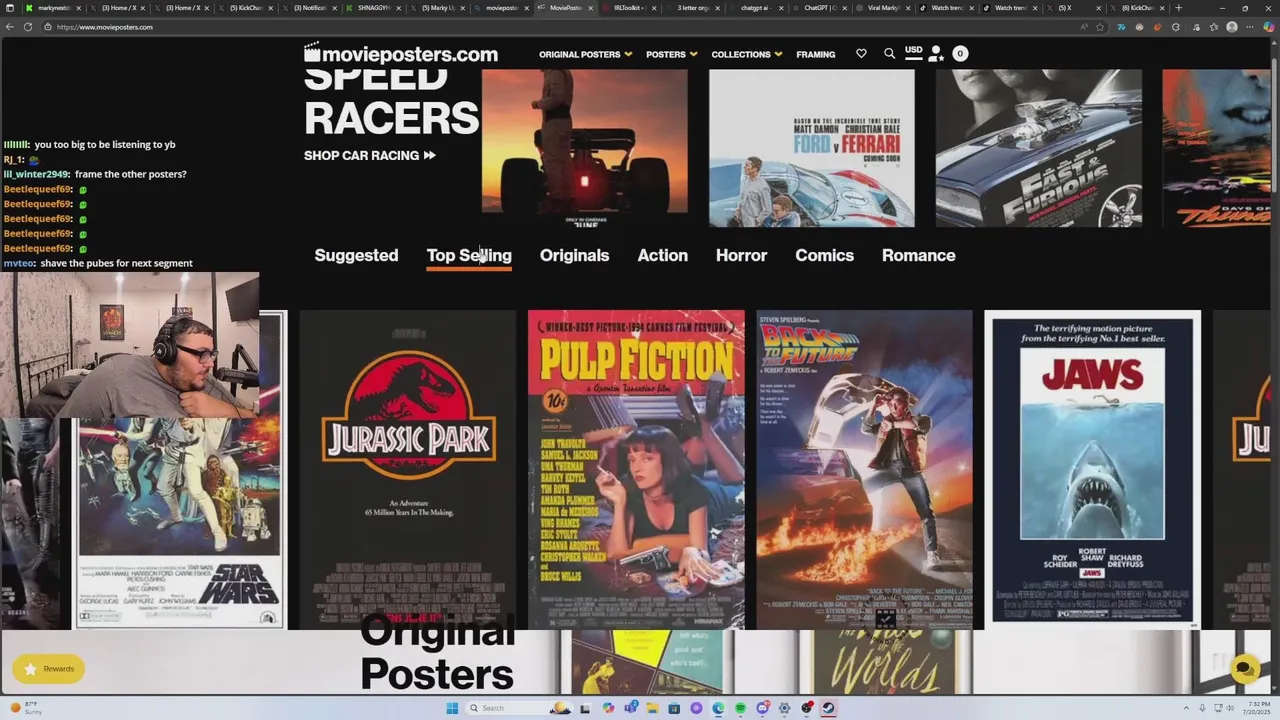Open the Framing page

click(815, 54)
